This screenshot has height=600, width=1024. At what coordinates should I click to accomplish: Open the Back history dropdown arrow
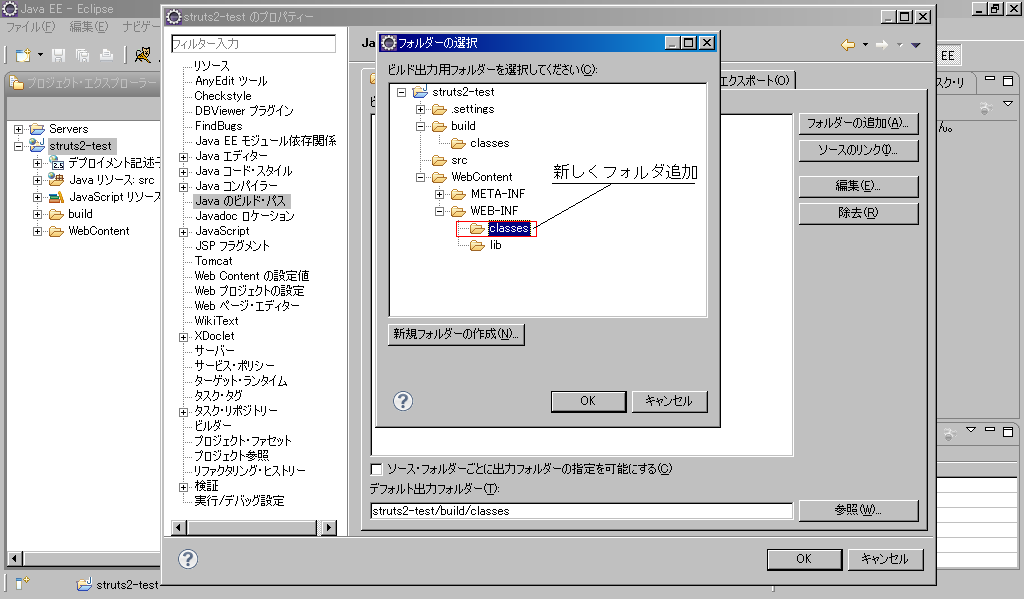point(865,45)
